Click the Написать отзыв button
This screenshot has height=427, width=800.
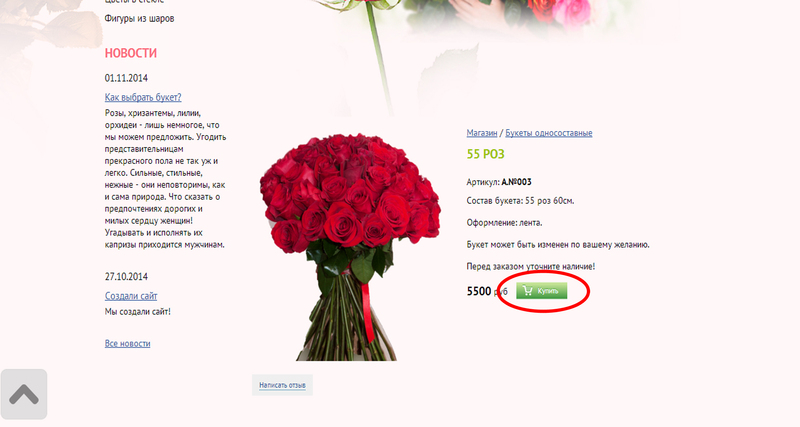(x=282, y=385)
